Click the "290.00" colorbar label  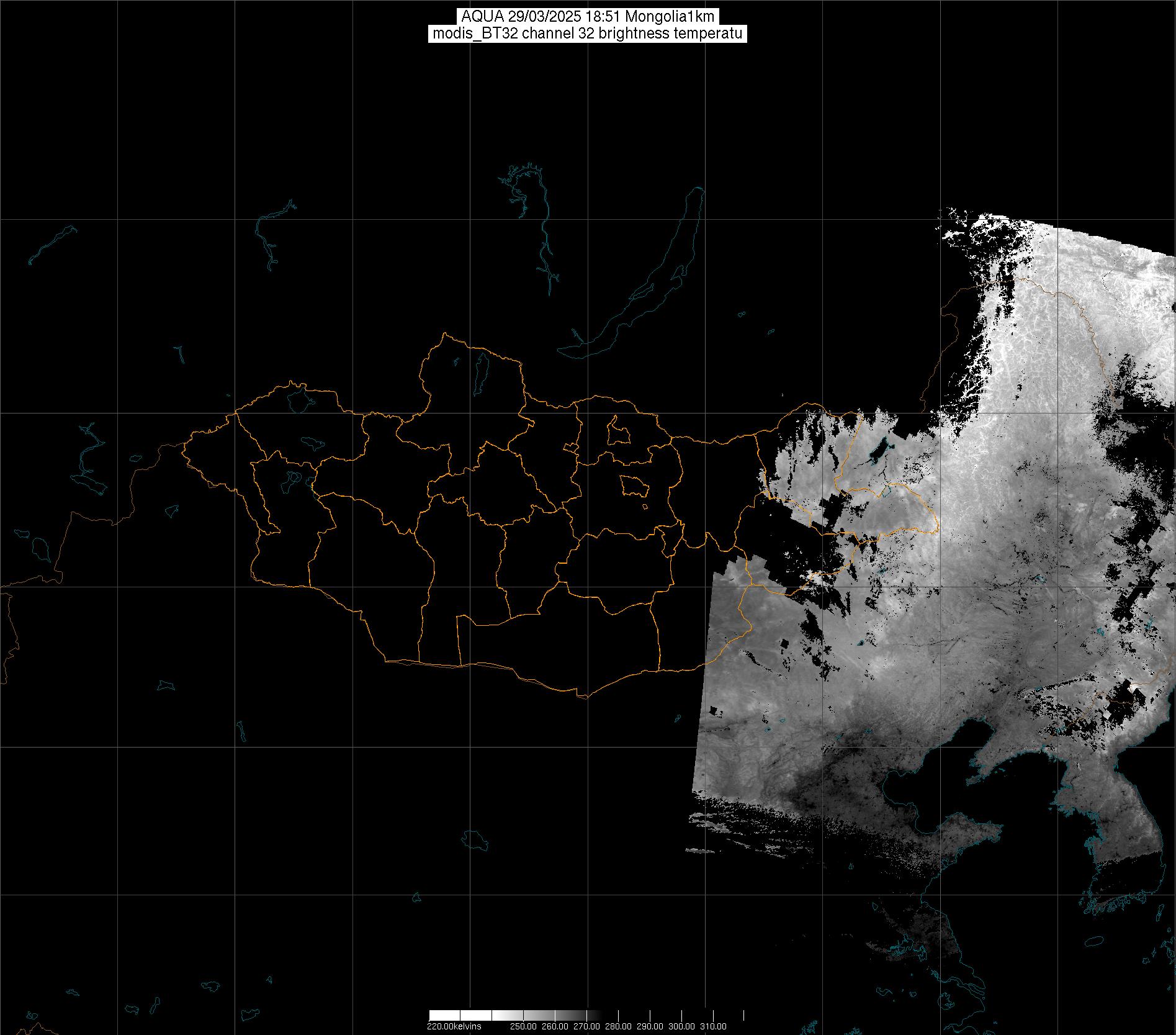(651, 1026)
